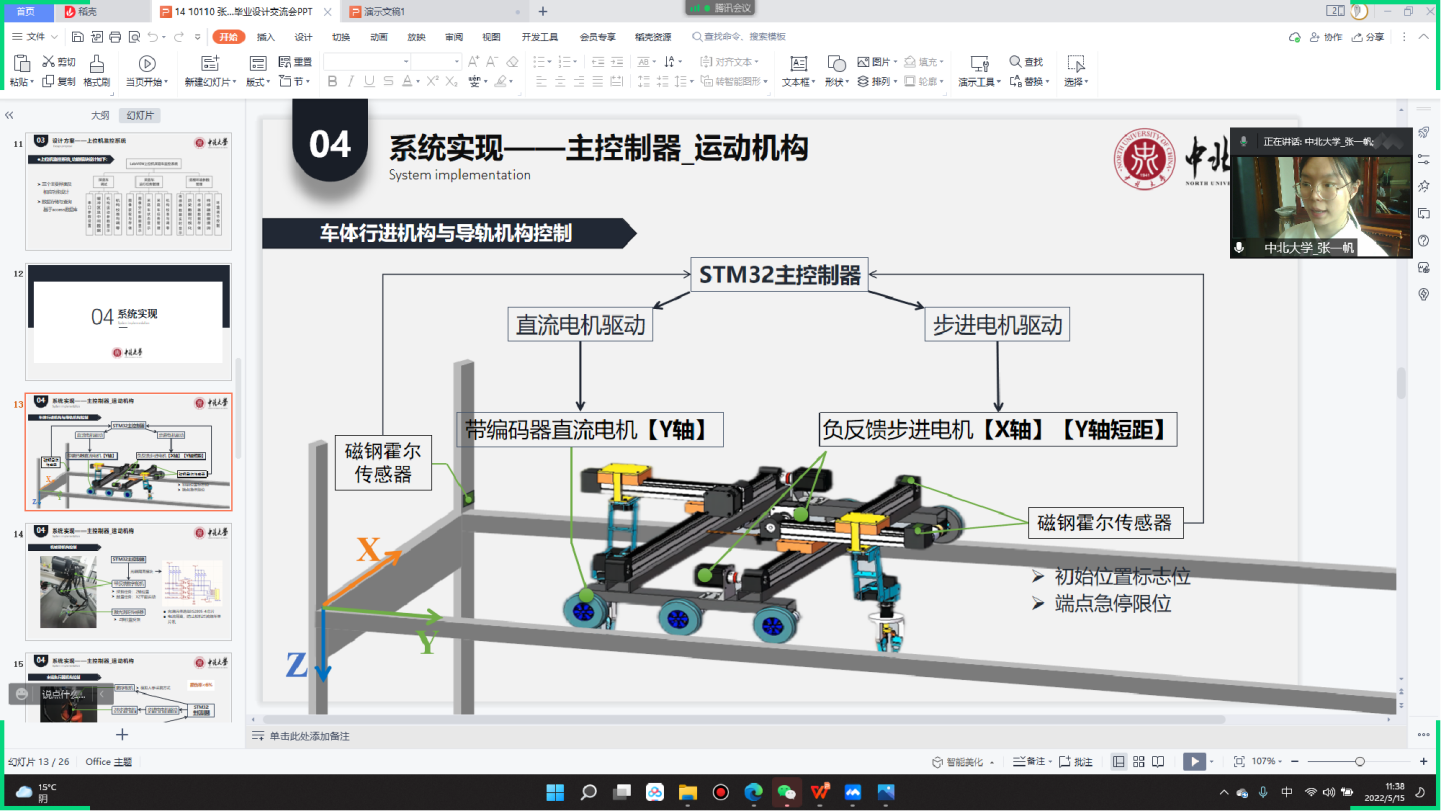Viewport: 1441px width, 811px height.
Task: Open the font name dropdown
Action: click(406, 62)
